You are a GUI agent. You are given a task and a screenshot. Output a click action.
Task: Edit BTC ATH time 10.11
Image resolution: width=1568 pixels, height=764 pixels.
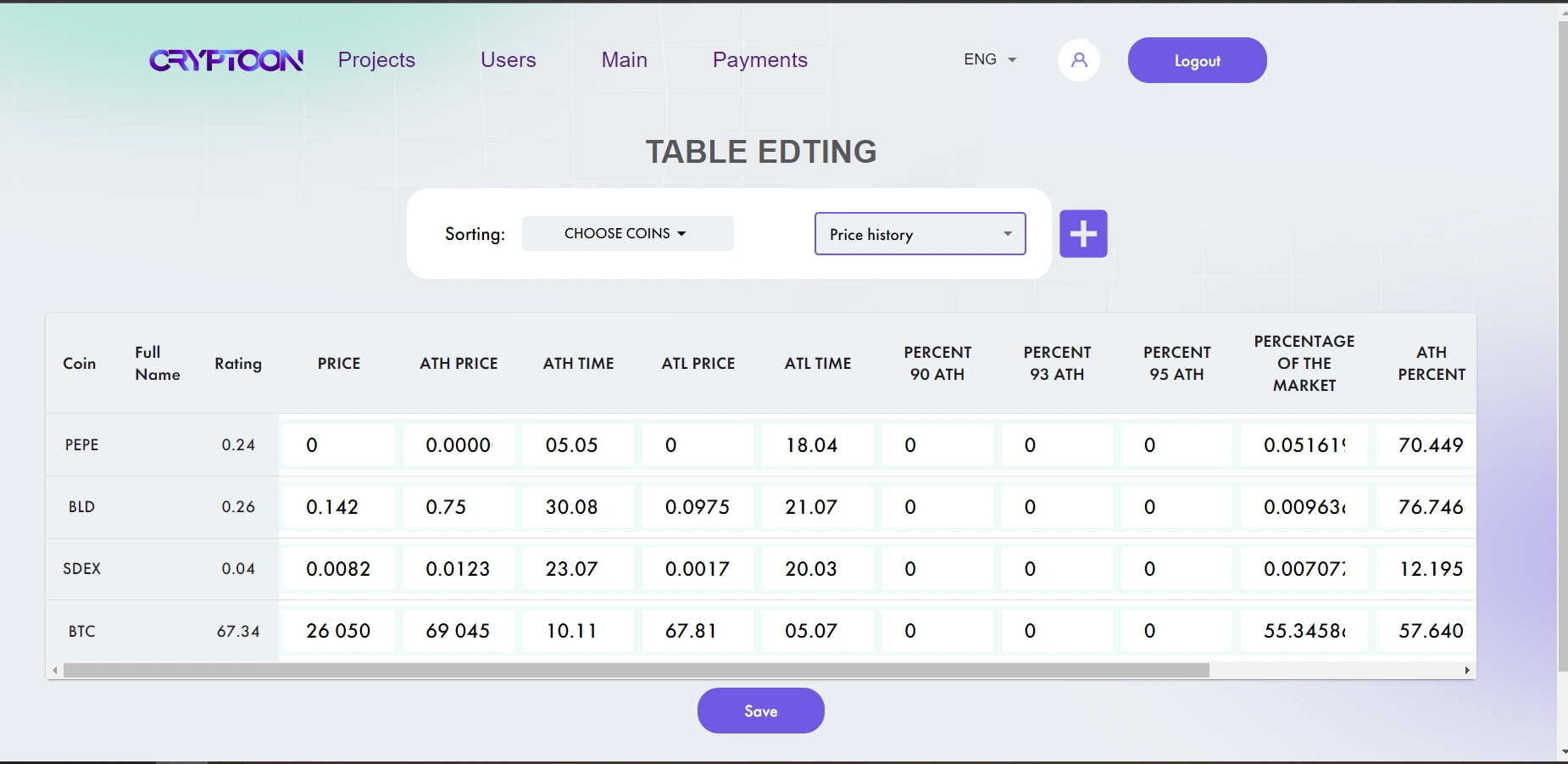pyautogui.click(x=578, y=631)
